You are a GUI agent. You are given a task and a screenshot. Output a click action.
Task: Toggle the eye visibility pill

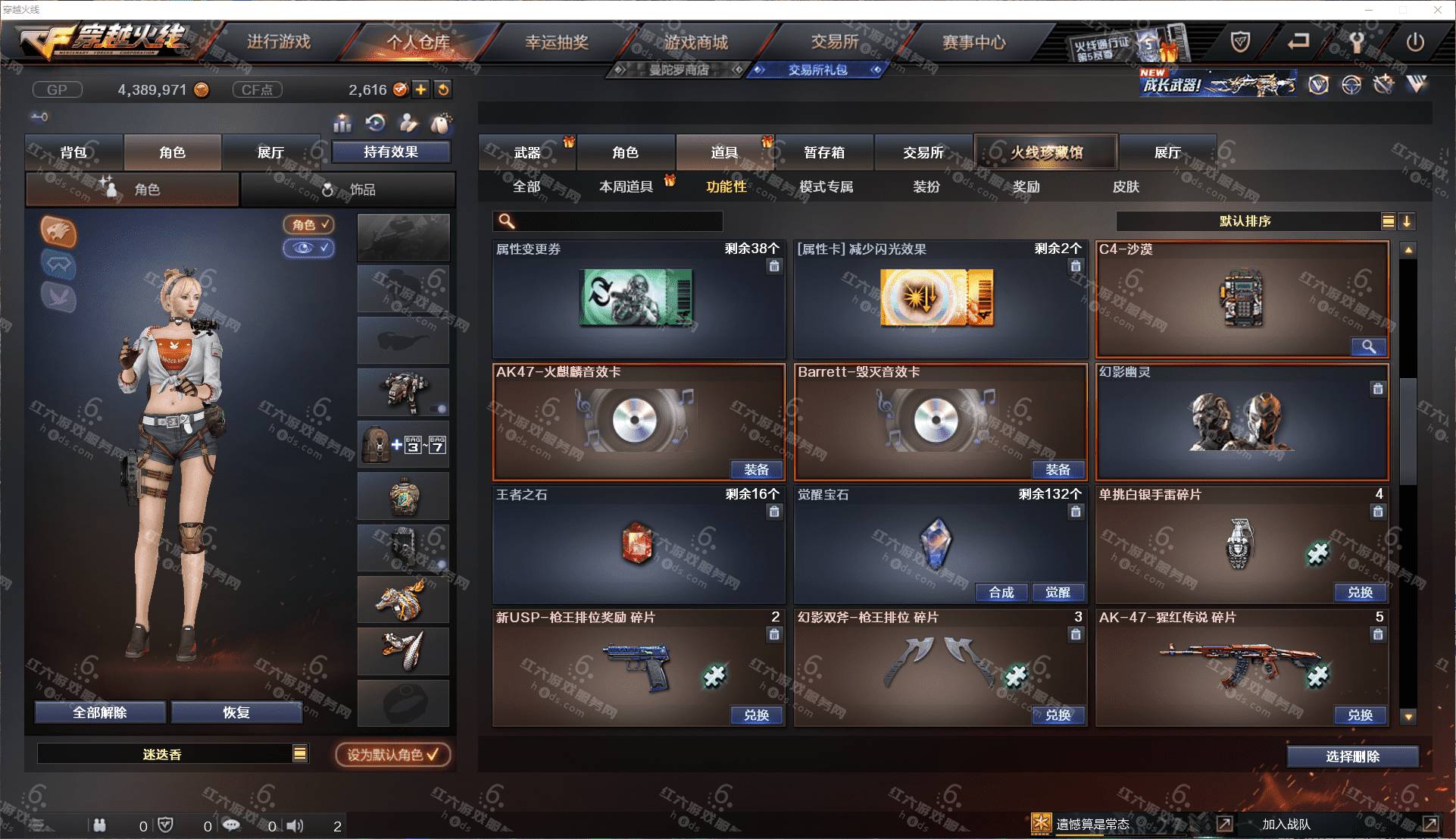click(x=308, y=248)
